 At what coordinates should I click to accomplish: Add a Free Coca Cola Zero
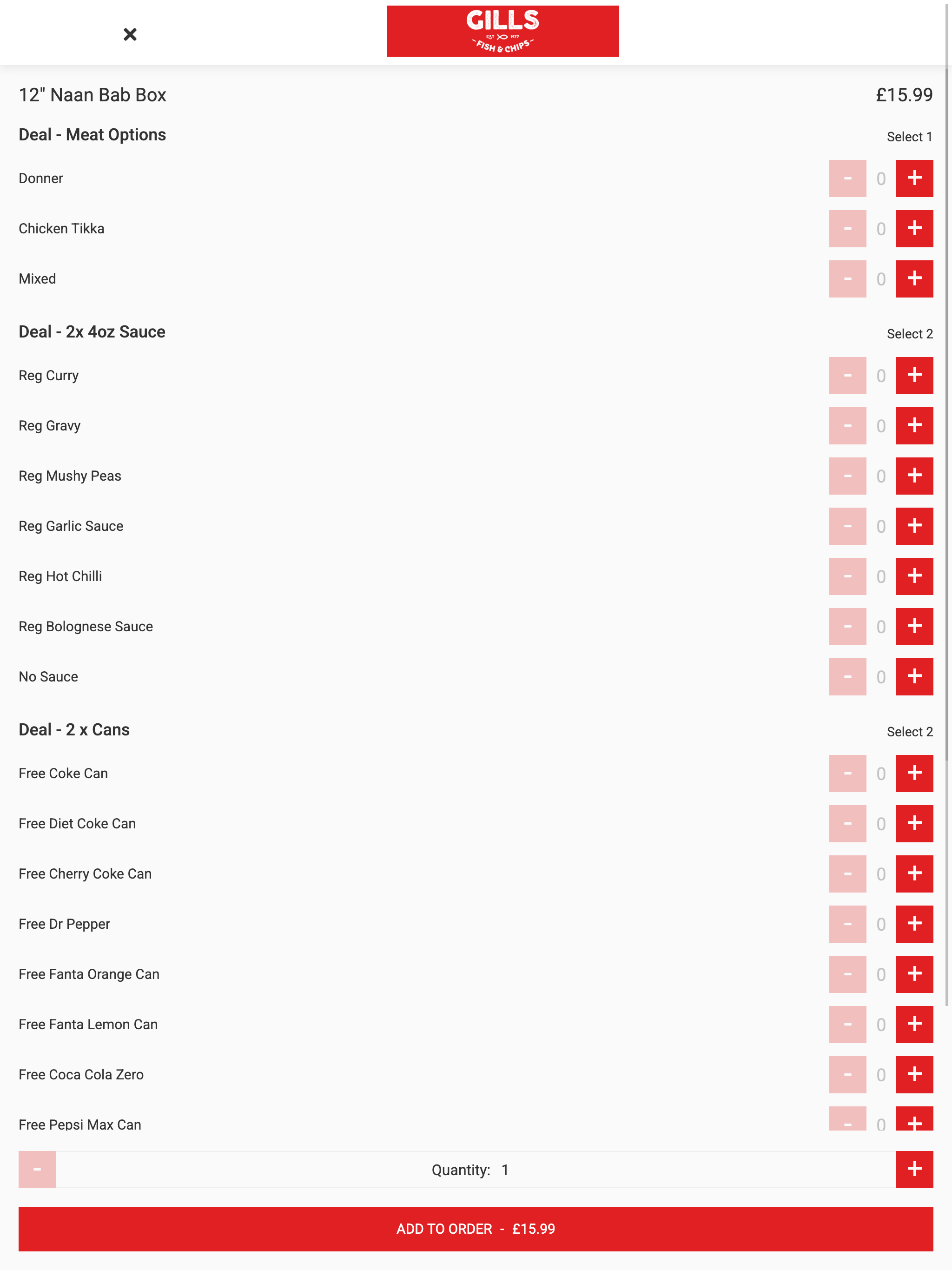(x=914, y=1075)
